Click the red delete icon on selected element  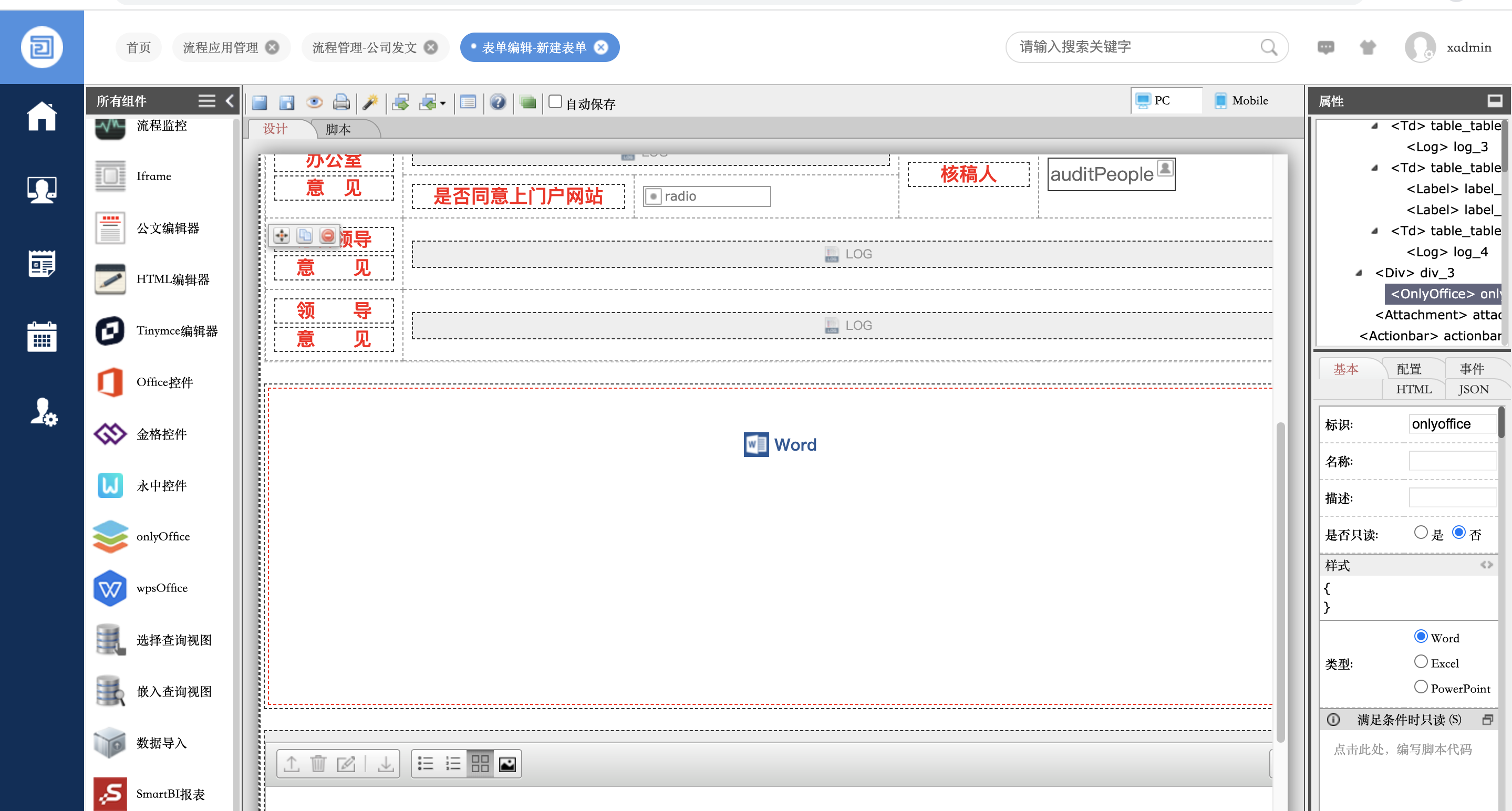pos(327,236)
